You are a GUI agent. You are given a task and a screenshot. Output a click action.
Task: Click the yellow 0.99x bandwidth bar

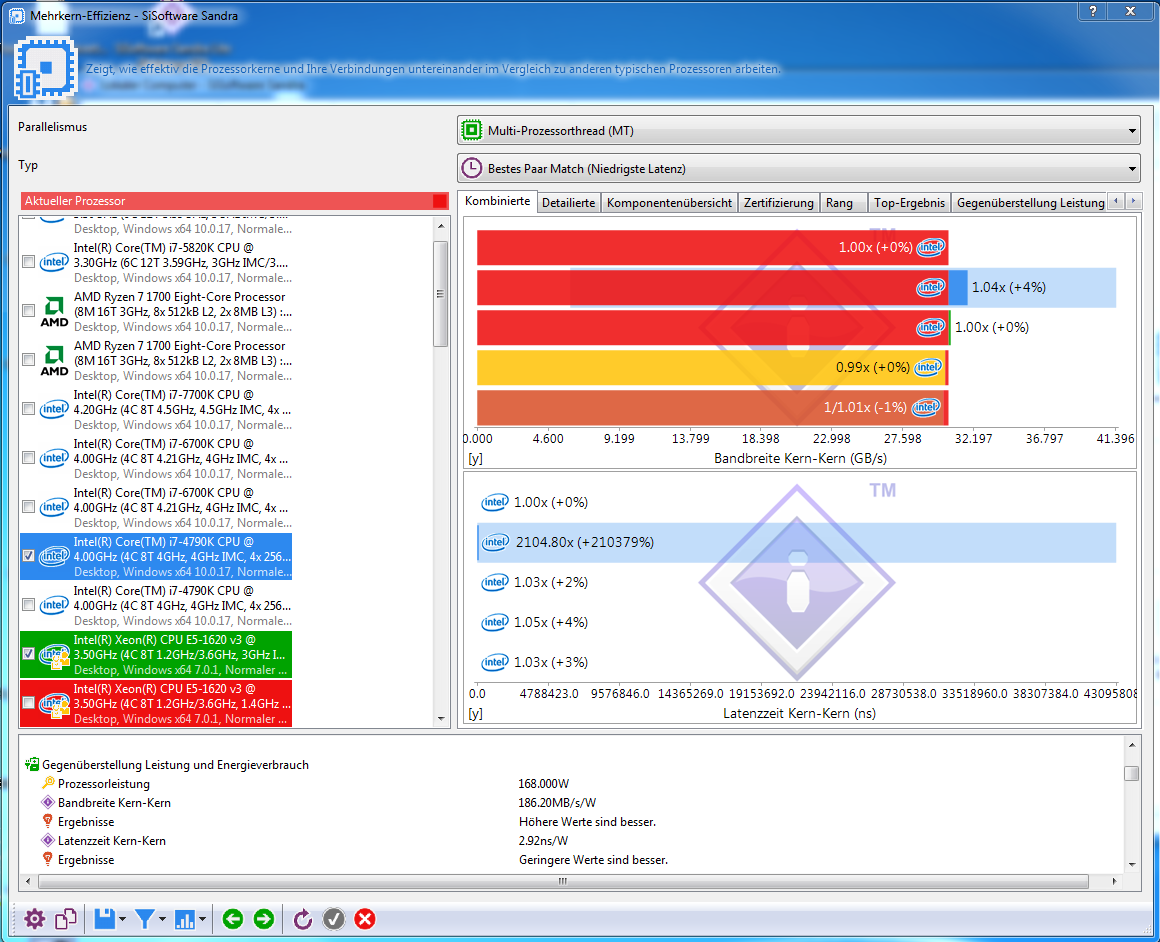(711, 367)
